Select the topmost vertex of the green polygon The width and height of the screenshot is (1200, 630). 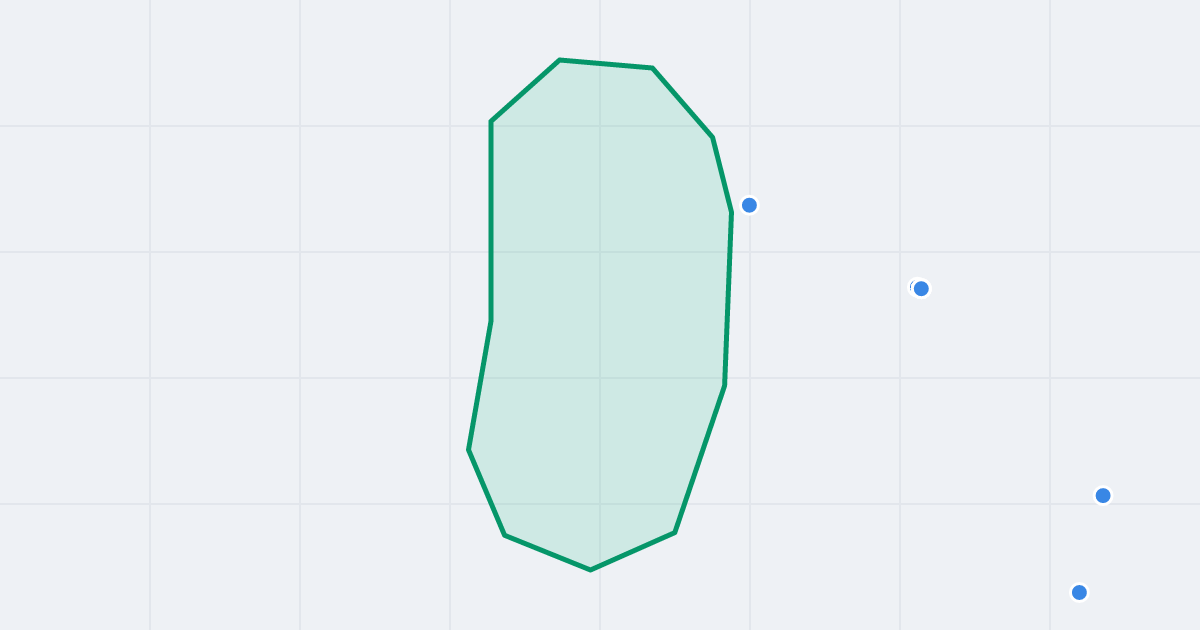[560, 60]
